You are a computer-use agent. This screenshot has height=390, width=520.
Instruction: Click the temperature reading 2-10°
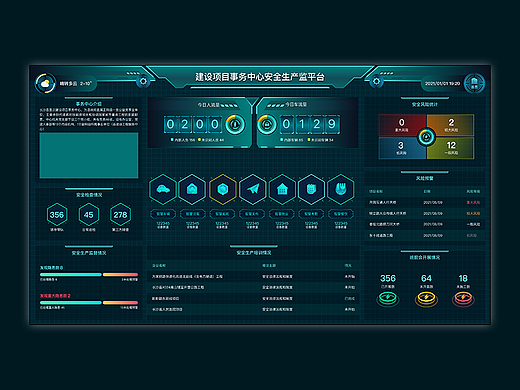86,83
